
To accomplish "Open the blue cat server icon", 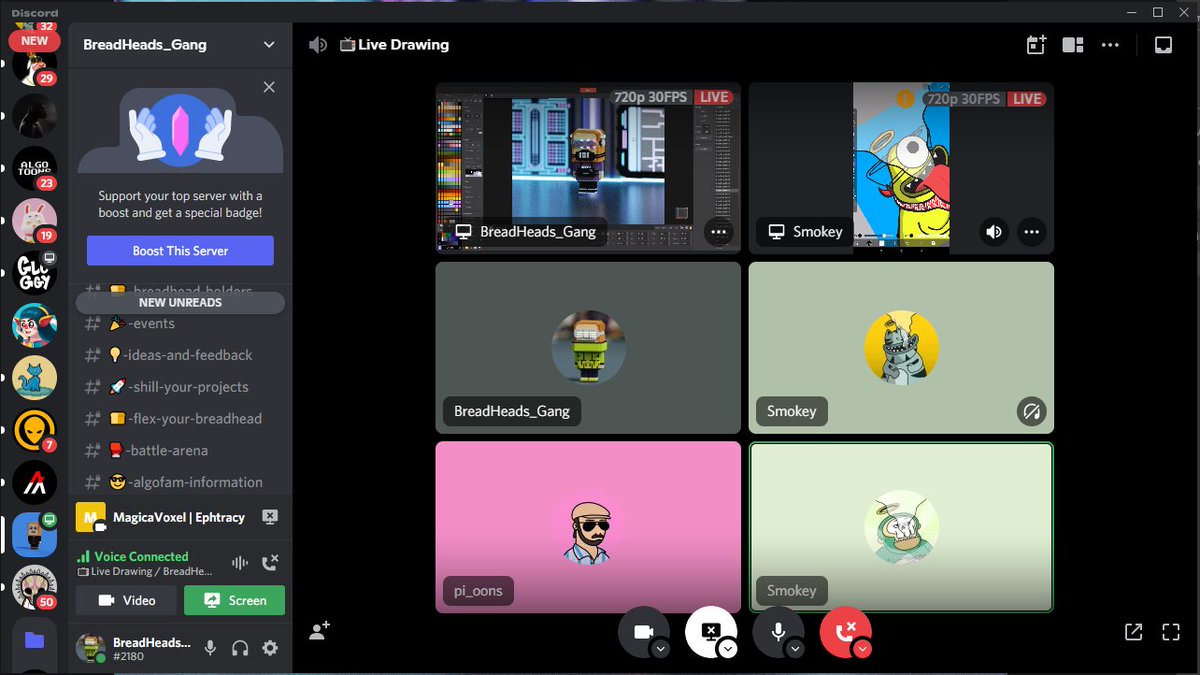I will point(34,378).
